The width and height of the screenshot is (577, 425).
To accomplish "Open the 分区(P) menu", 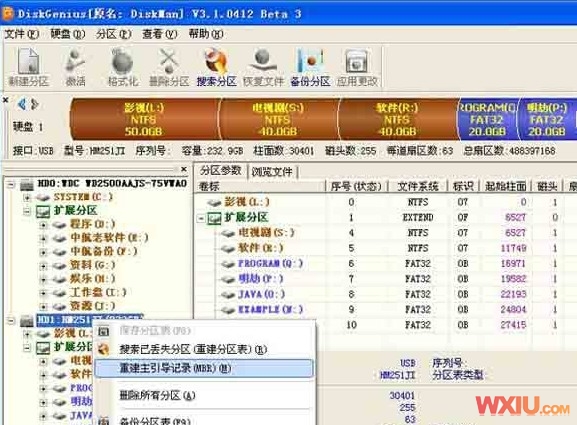I will pyautogui.click(x=114, y=34).
